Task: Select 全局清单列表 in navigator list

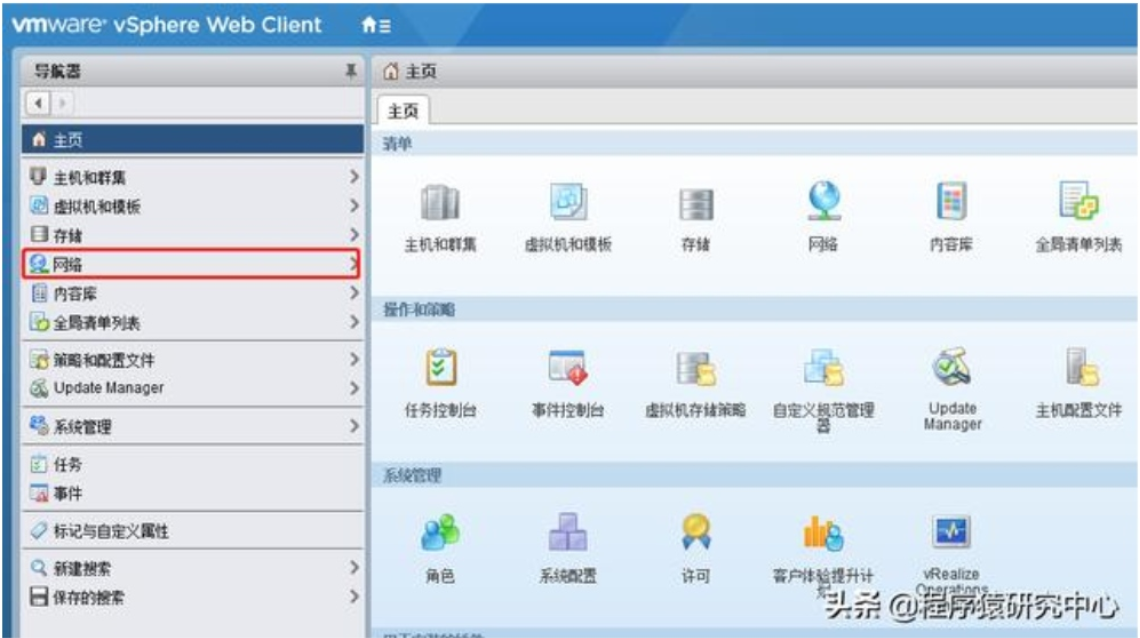Action: coord(193,322)
